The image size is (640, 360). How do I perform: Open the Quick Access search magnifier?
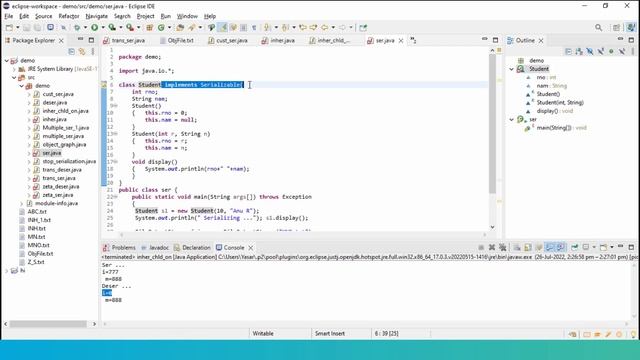598,27
